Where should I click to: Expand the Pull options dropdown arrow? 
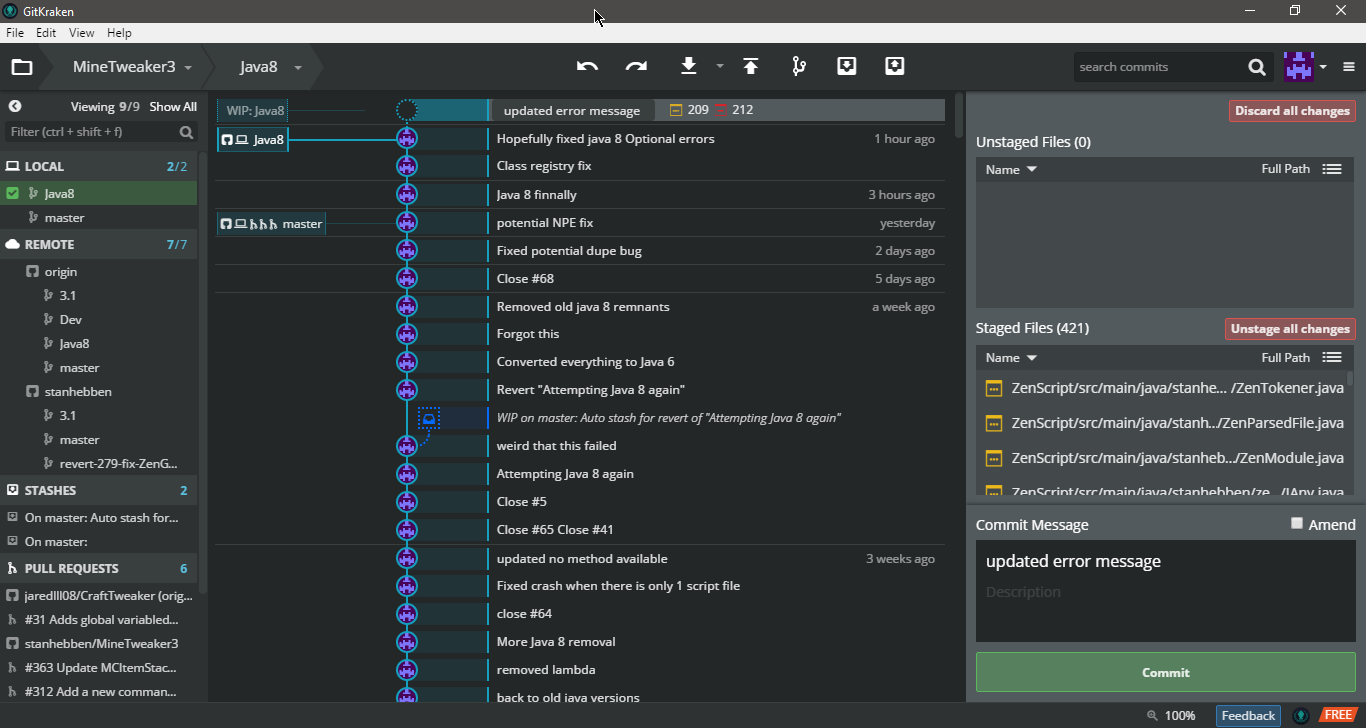tap(719, 67)
